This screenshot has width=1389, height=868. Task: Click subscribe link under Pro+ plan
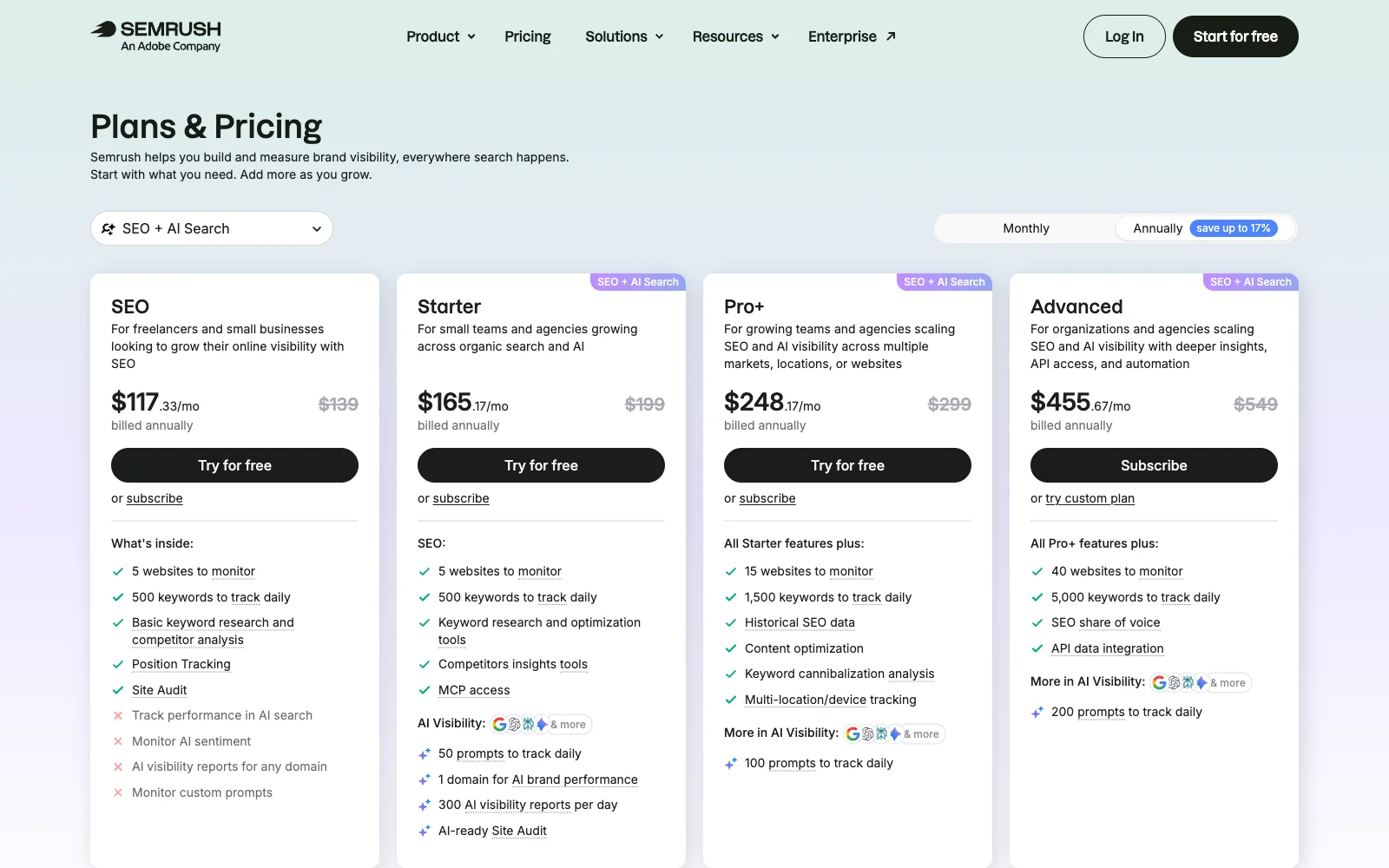pos(767,498)
